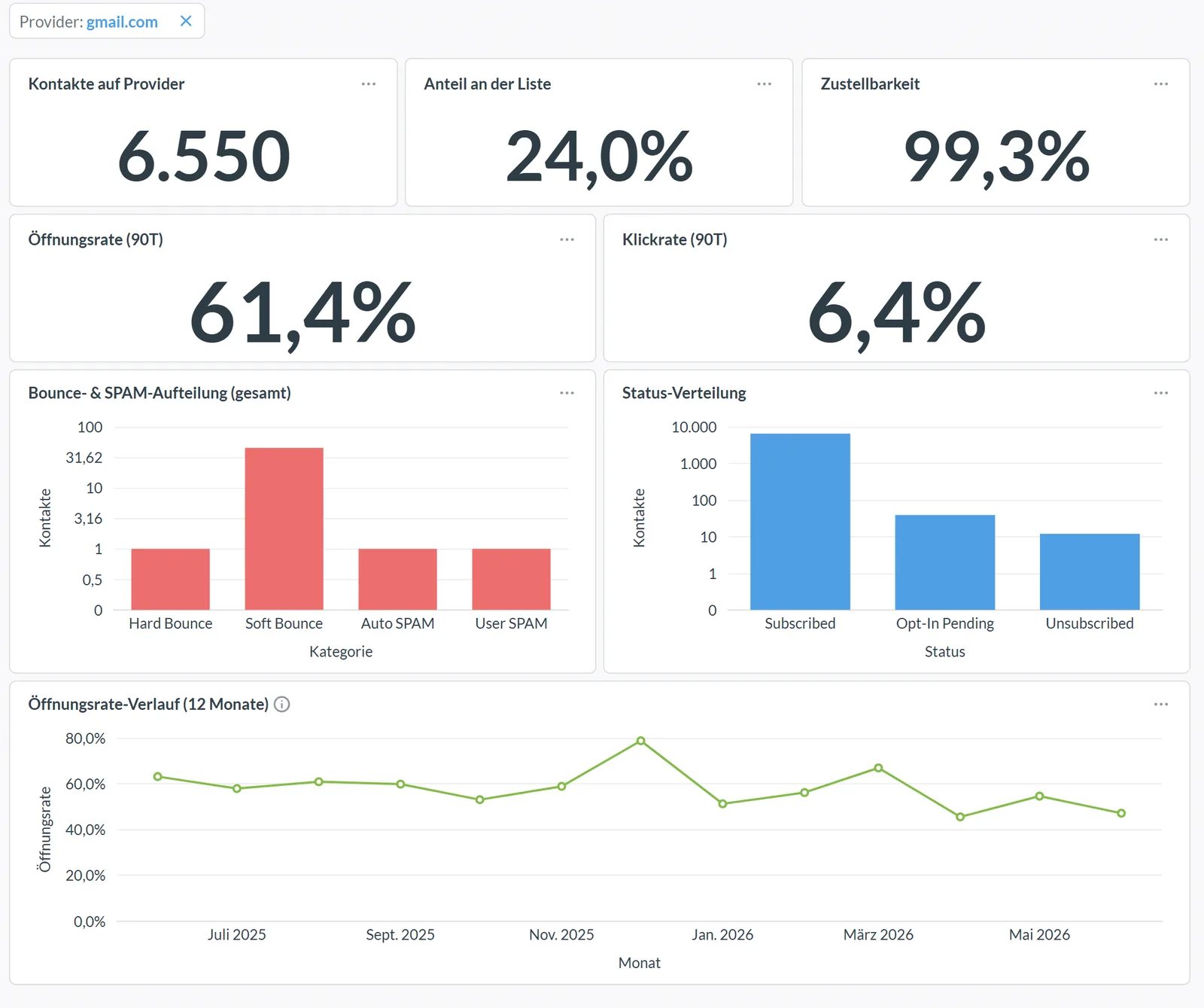Click the Juli 2025 axis label
The height and width of the screenshot is (1008, 1204).
click(237, 935)
